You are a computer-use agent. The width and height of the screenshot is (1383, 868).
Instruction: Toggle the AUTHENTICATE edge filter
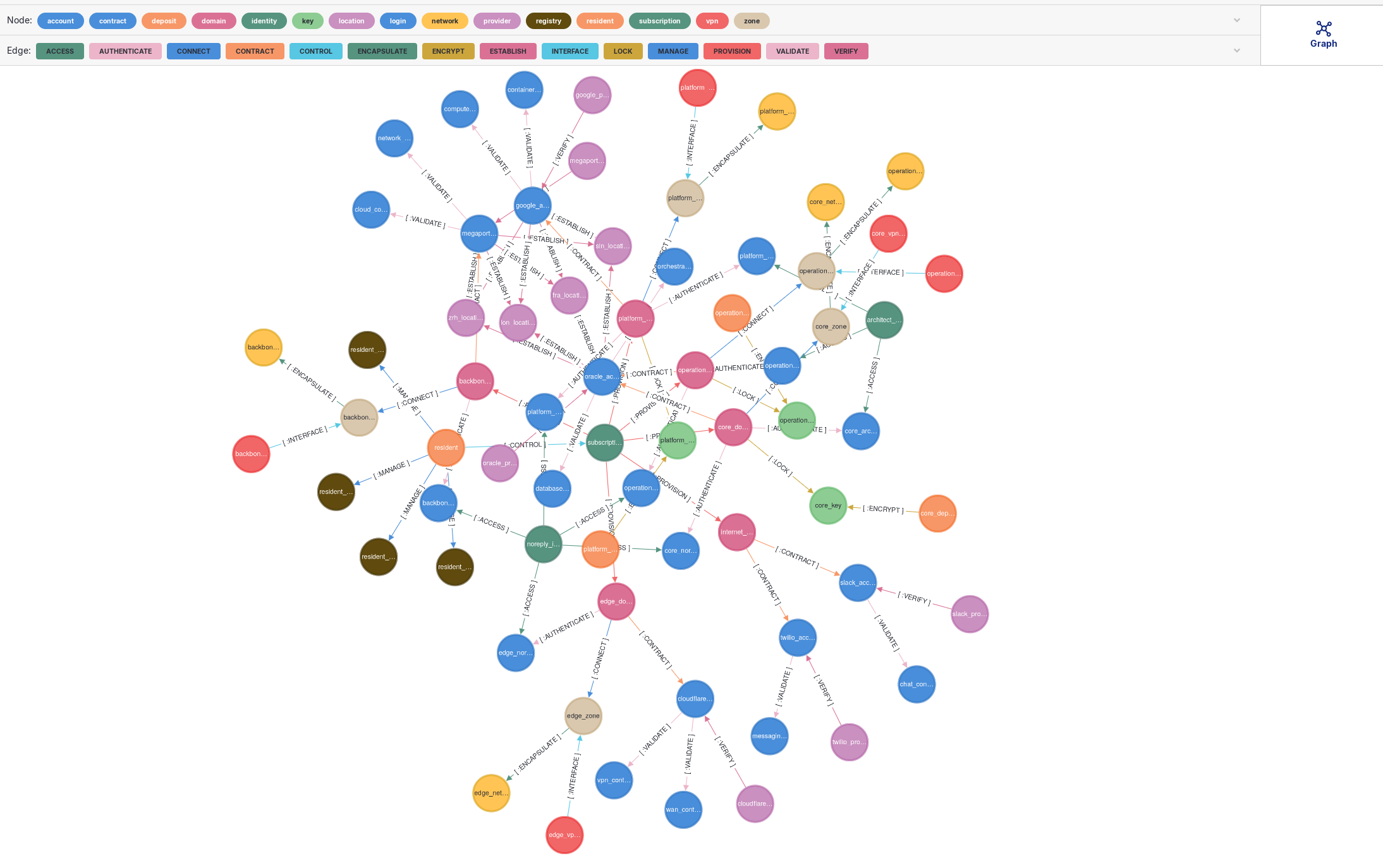coord(124,51)
